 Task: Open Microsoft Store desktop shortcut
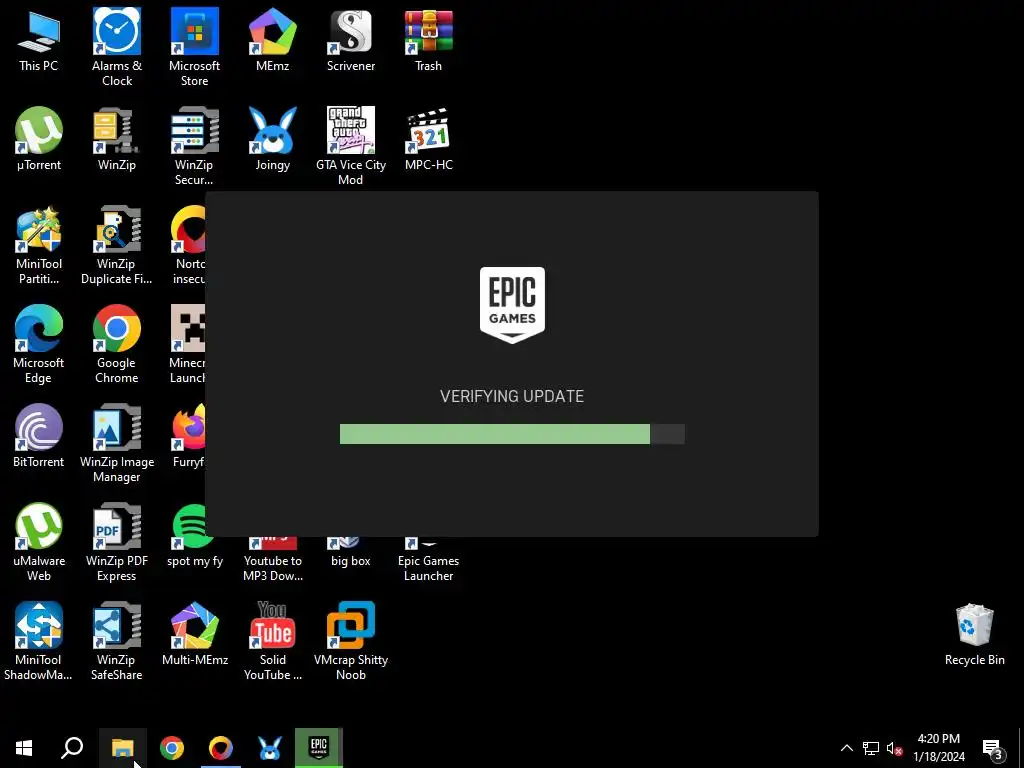(195, 47)
